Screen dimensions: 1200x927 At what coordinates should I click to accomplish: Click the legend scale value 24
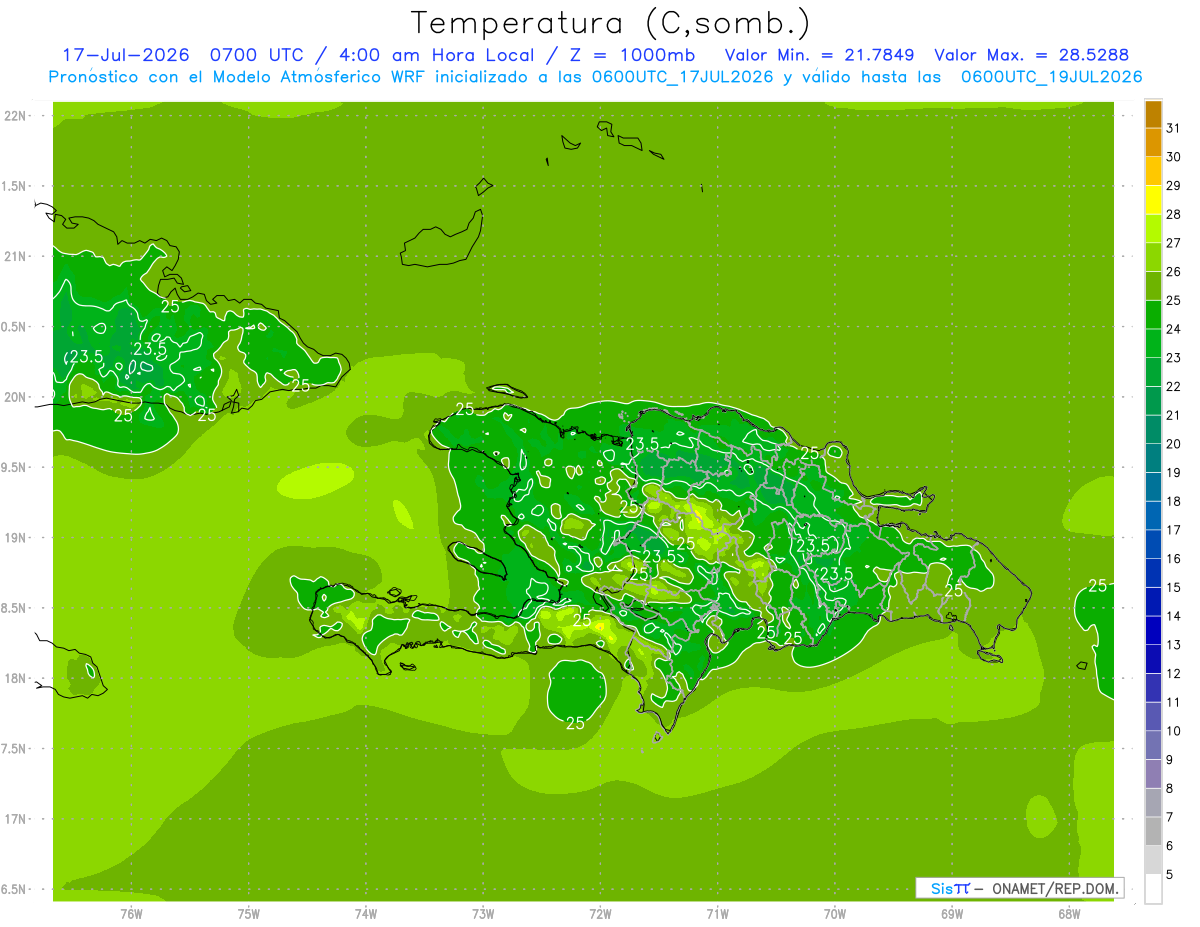coord(1174,329)
